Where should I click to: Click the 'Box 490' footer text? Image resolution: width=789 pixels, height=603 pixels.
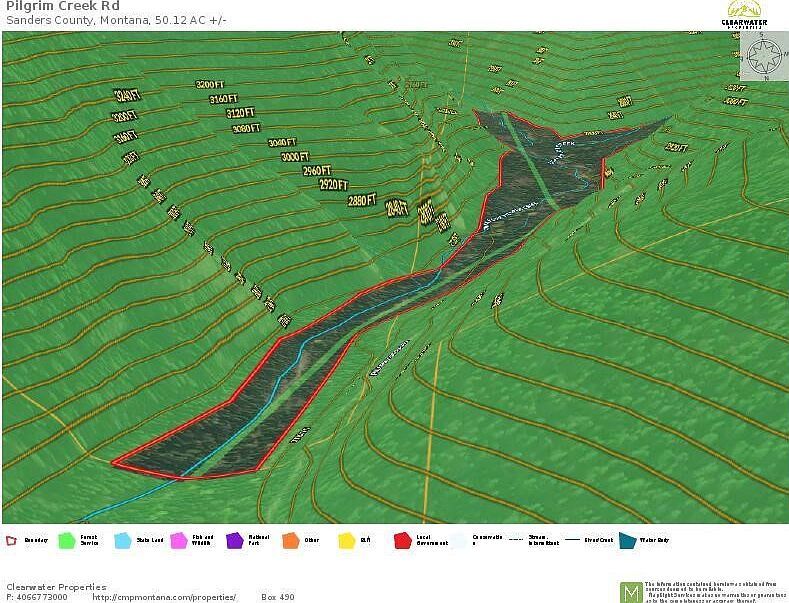(x=278, y=597)
